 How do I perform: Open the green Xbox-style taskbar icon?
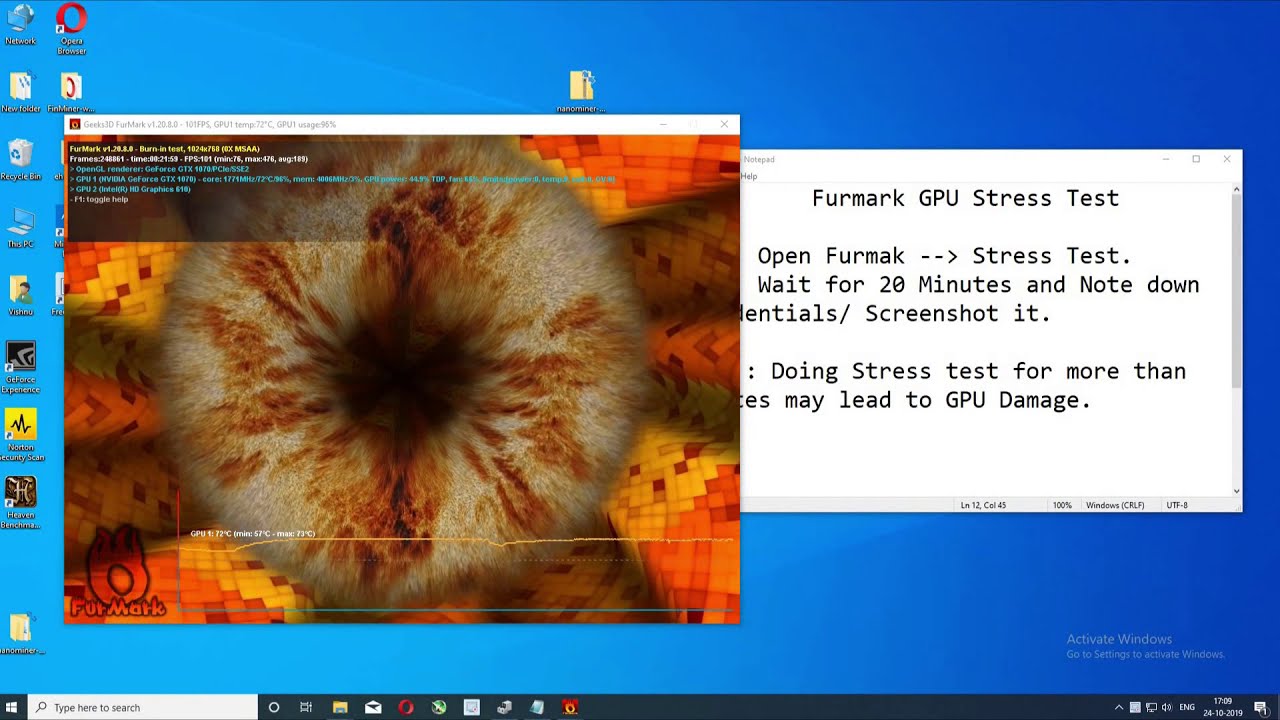coord(439,707)
